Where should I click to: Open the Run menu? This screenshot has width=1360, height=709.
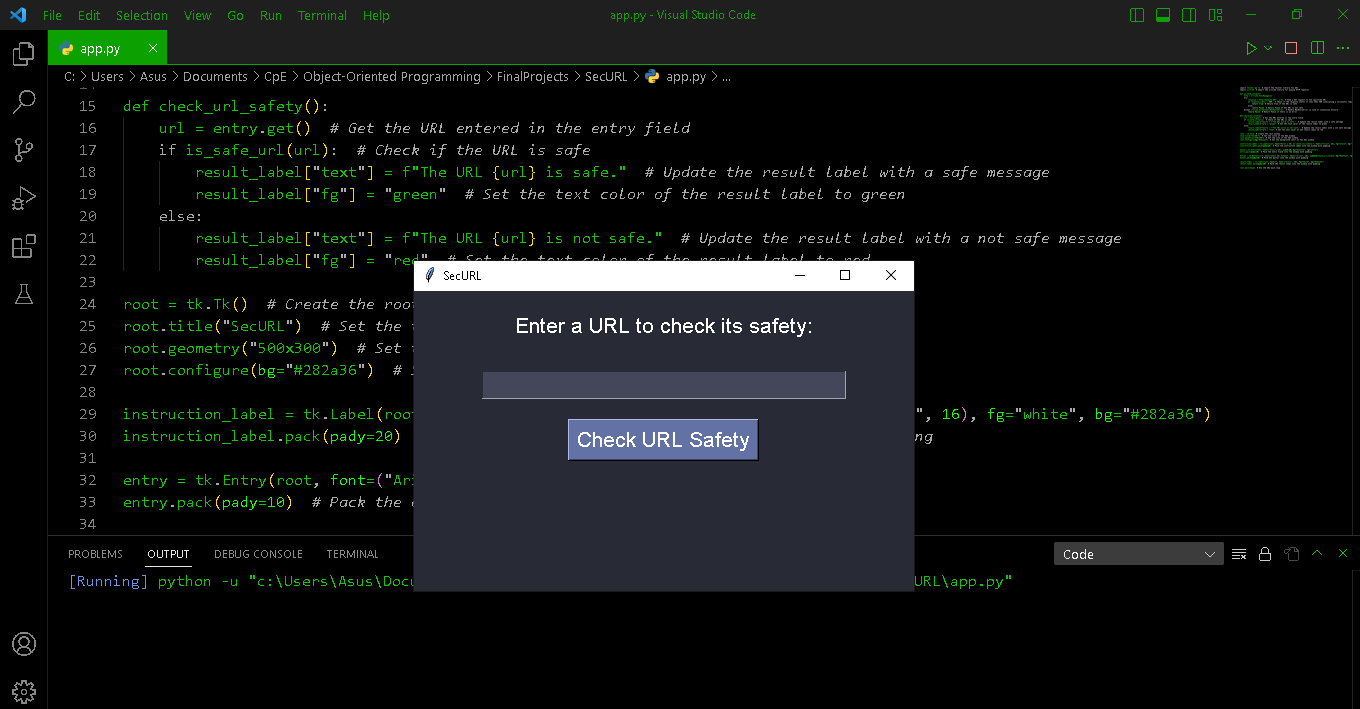pos(270,15)
